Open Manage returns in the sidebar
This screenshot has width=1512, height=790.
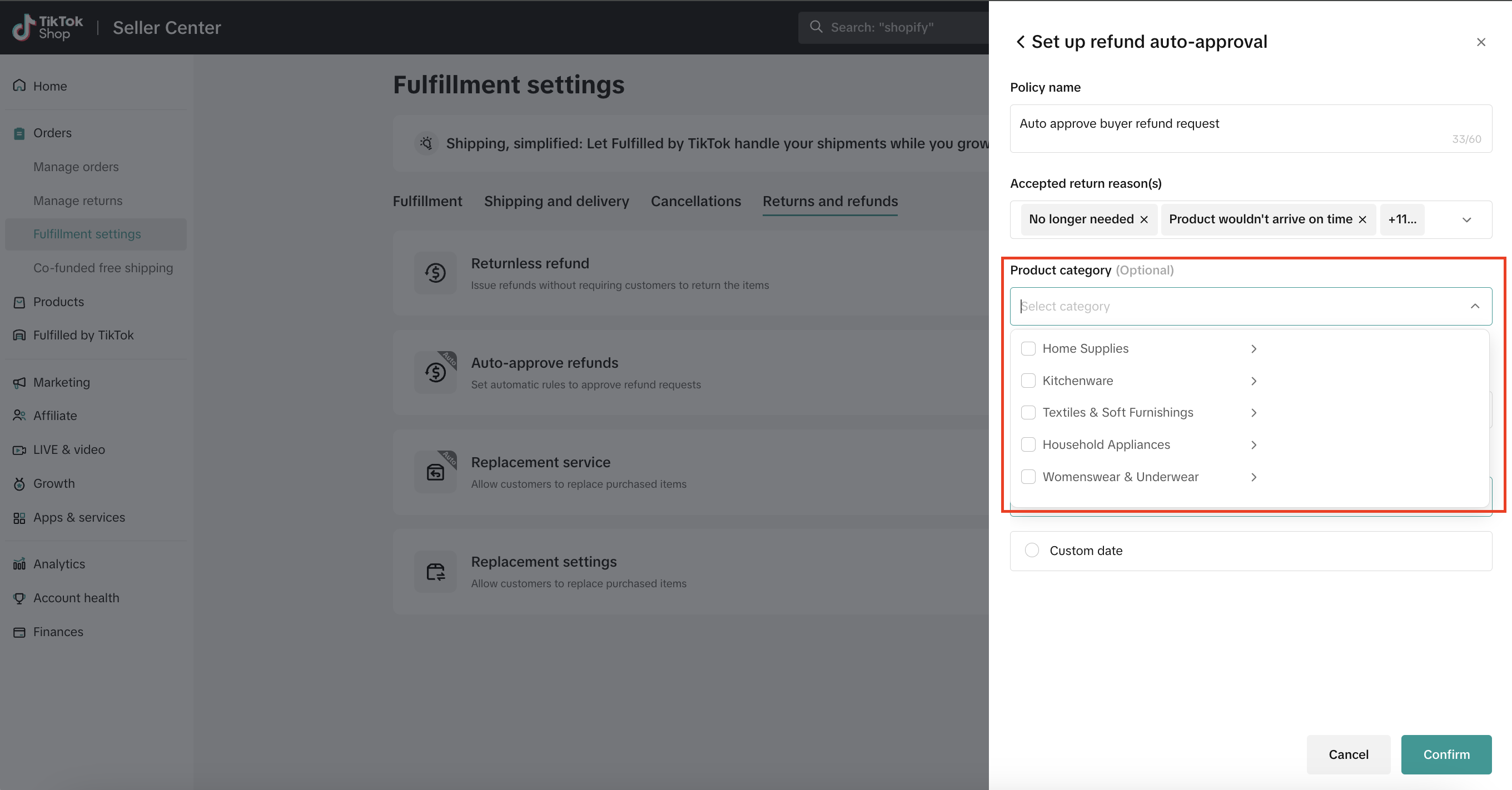(x=77, y=201)
